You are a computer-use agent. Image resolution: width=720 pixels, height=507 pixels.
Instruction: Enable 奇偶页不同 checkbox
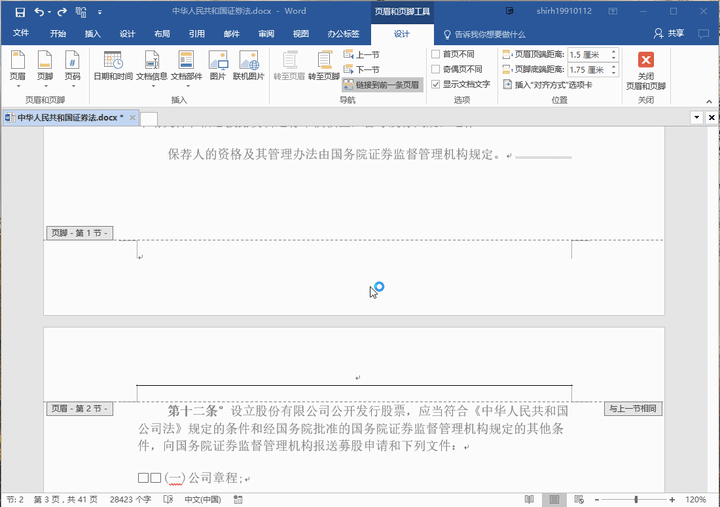[x=435, y=69]
